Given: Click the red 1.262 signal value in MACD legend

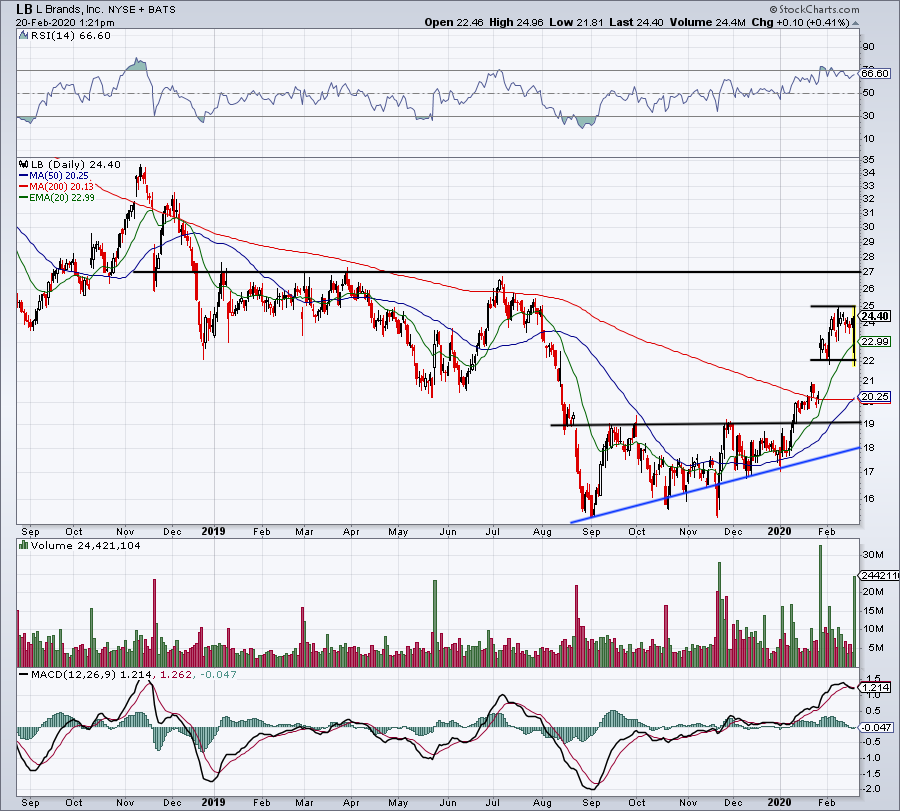Looking at the screenshot, I should [175, 674].
